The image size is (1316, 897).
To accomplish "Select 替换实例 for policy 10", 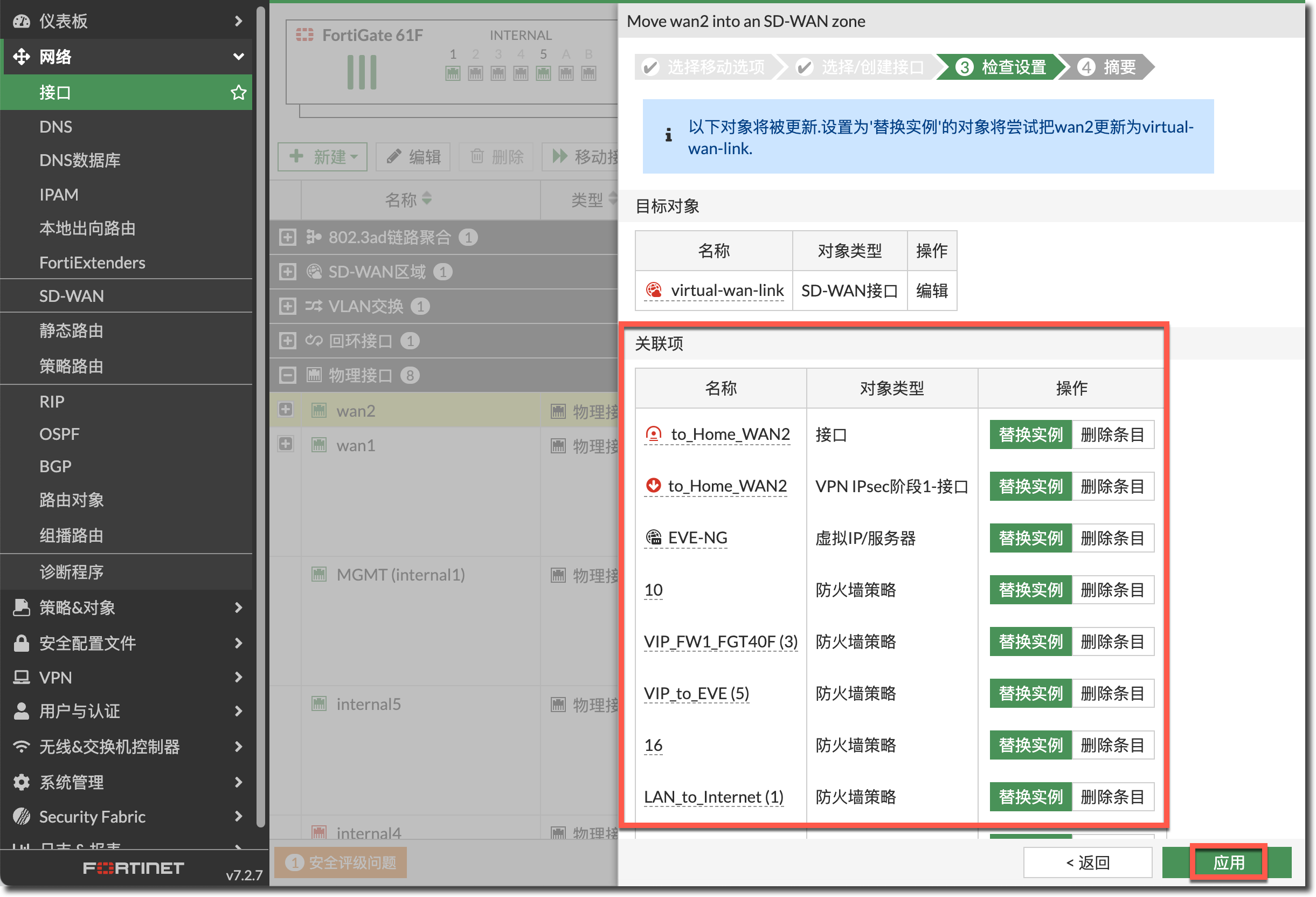I will click(1030, 590).
